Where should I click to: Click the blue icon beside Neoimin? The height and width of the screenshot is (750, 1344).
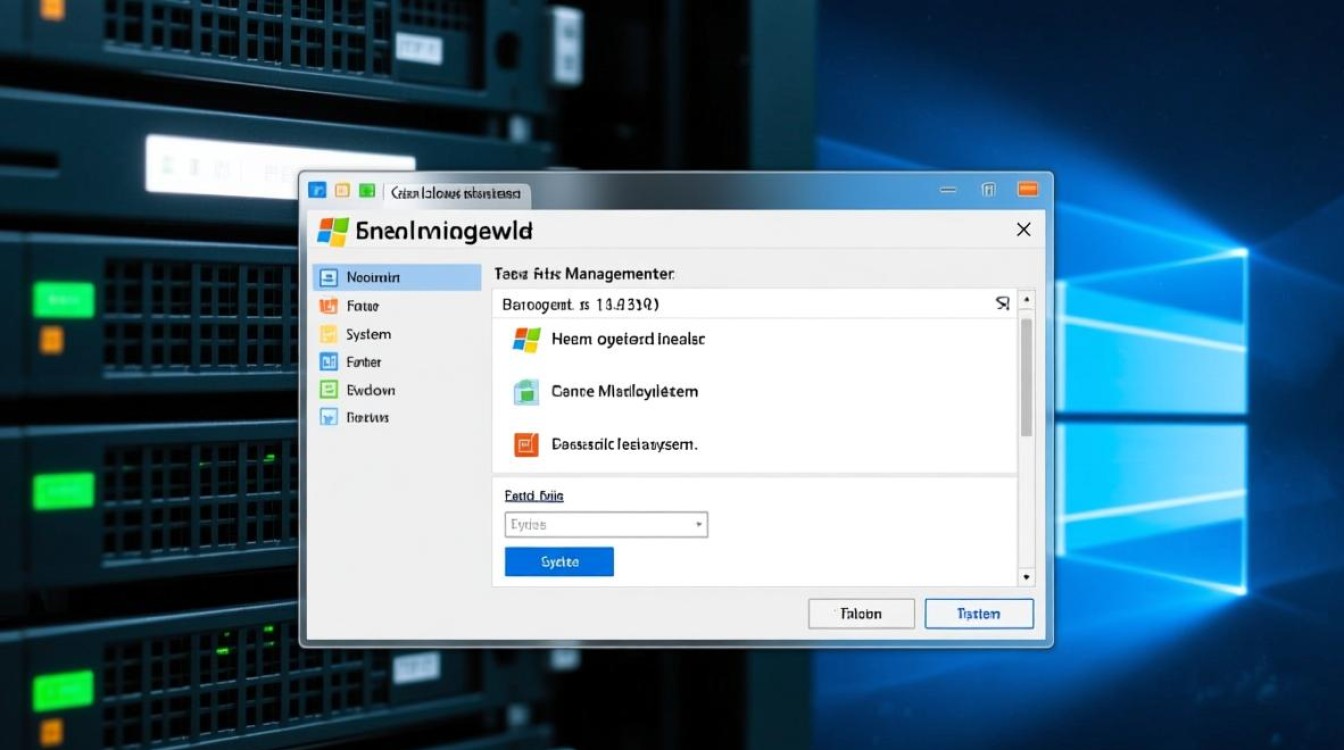click(x=327, y=278)
